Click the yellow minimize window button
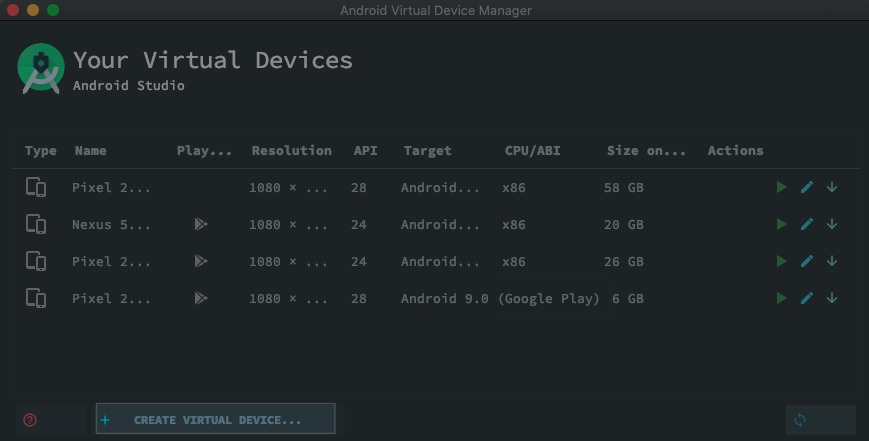The image size is (869, 441). [x=33, y=10]
